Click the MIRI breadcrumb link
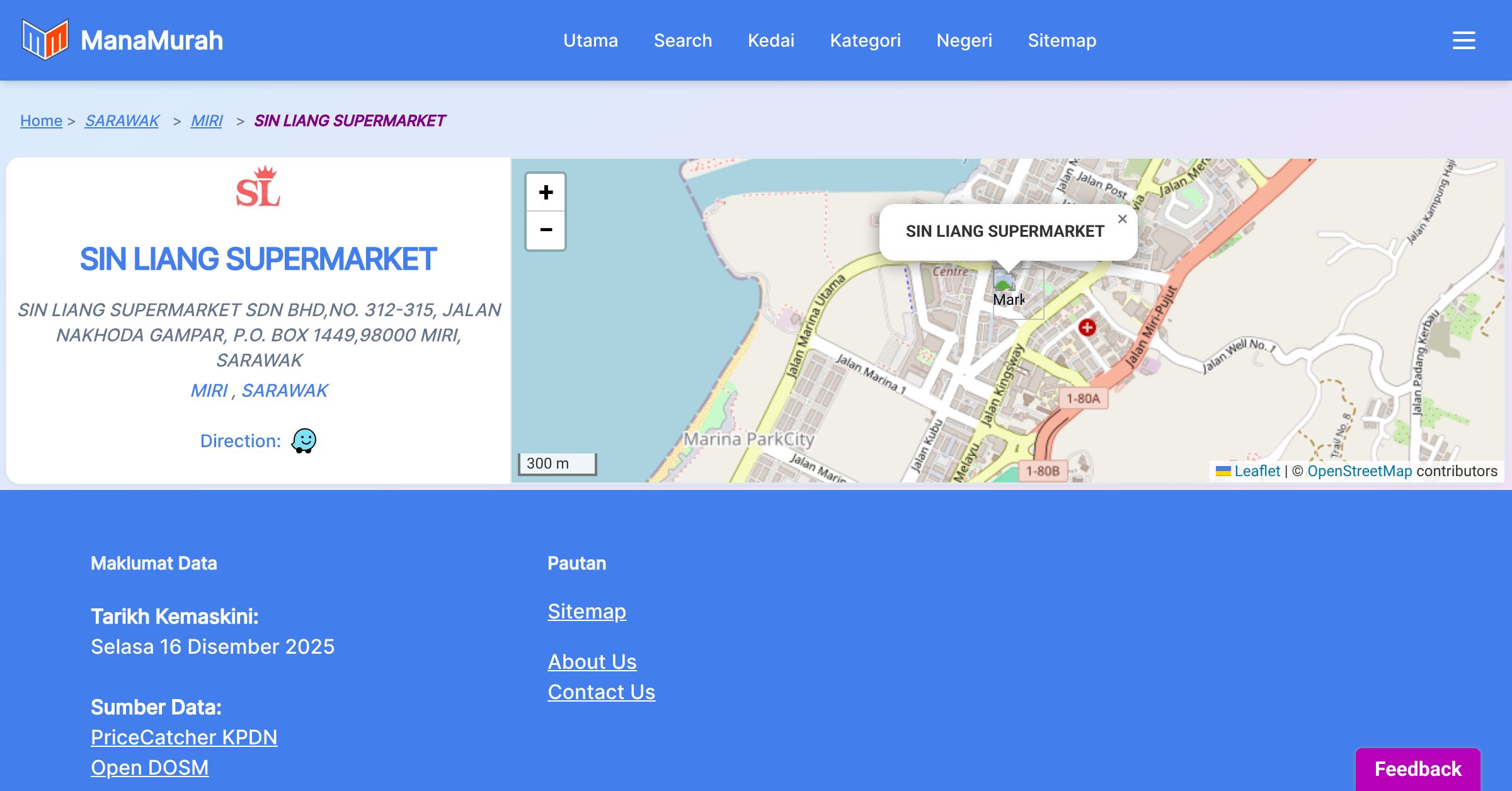 pyautogui.click(x=207, y=120)
